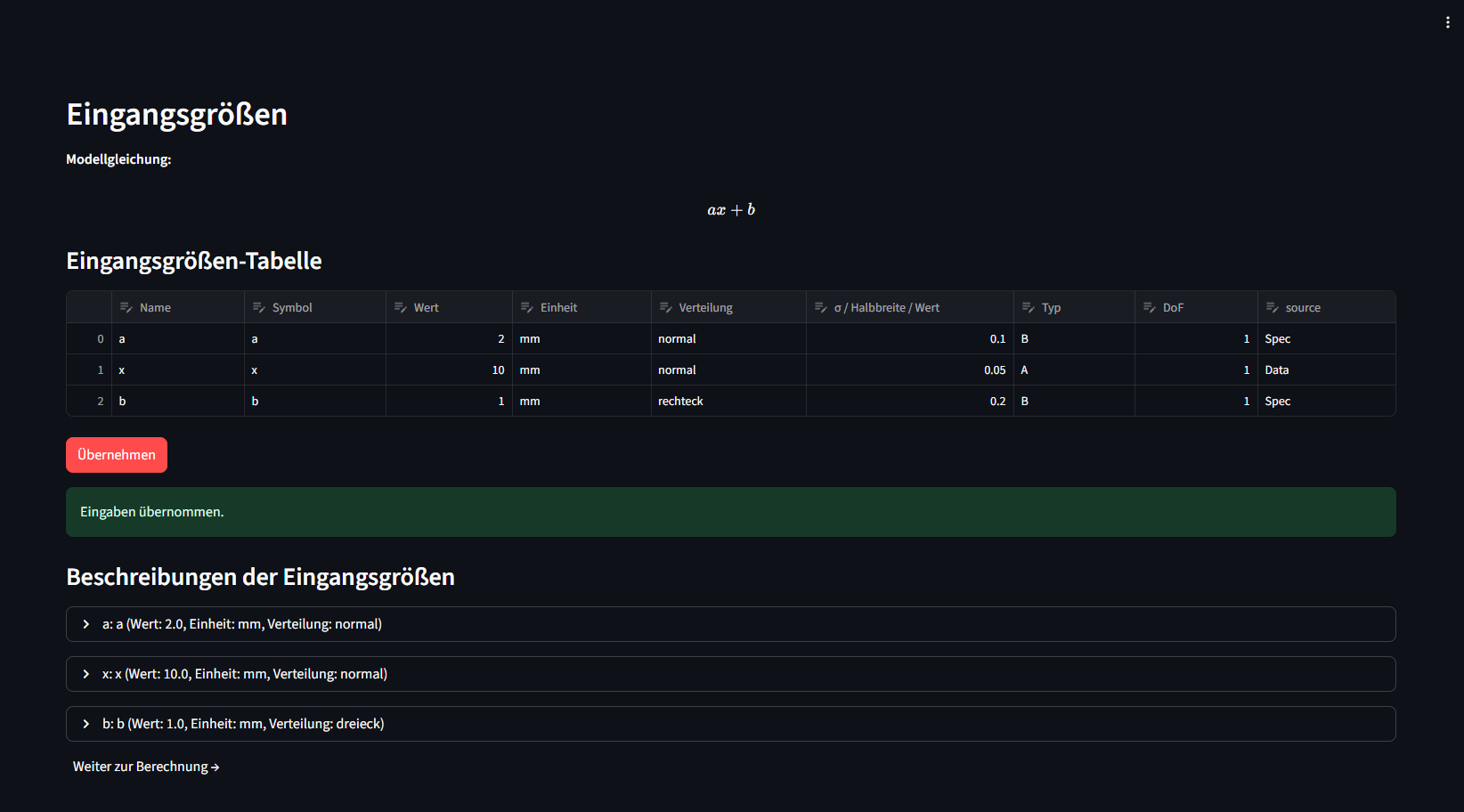This screenshot has height=812, width=1464.
Task: Click the 'rechteck' Verteilung cell
Action: pos(728,401)
